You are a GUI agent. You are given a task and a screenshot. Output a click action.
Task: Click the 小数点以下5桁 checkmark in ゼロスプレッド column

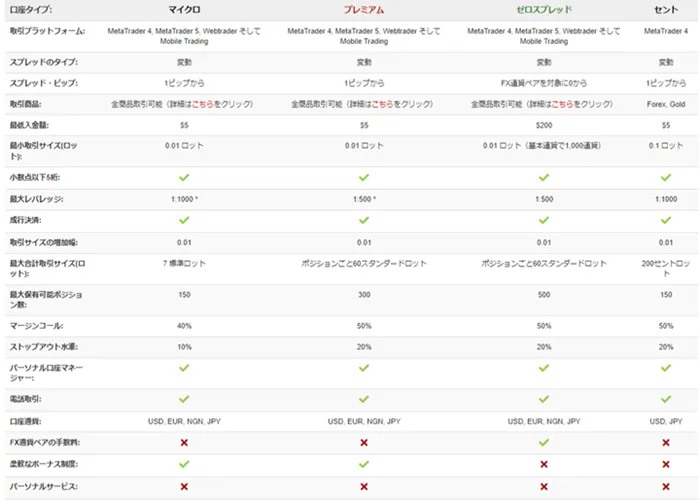(x=544, y=178)
